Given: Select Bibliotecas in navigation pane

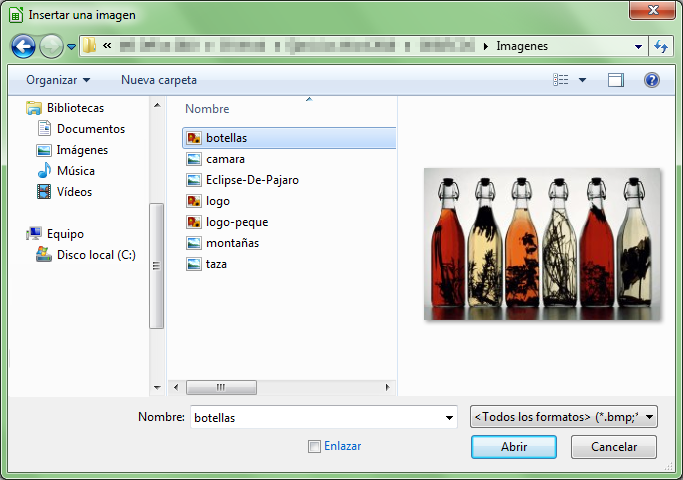Looking at the screenshot, I should coord(75,108).
